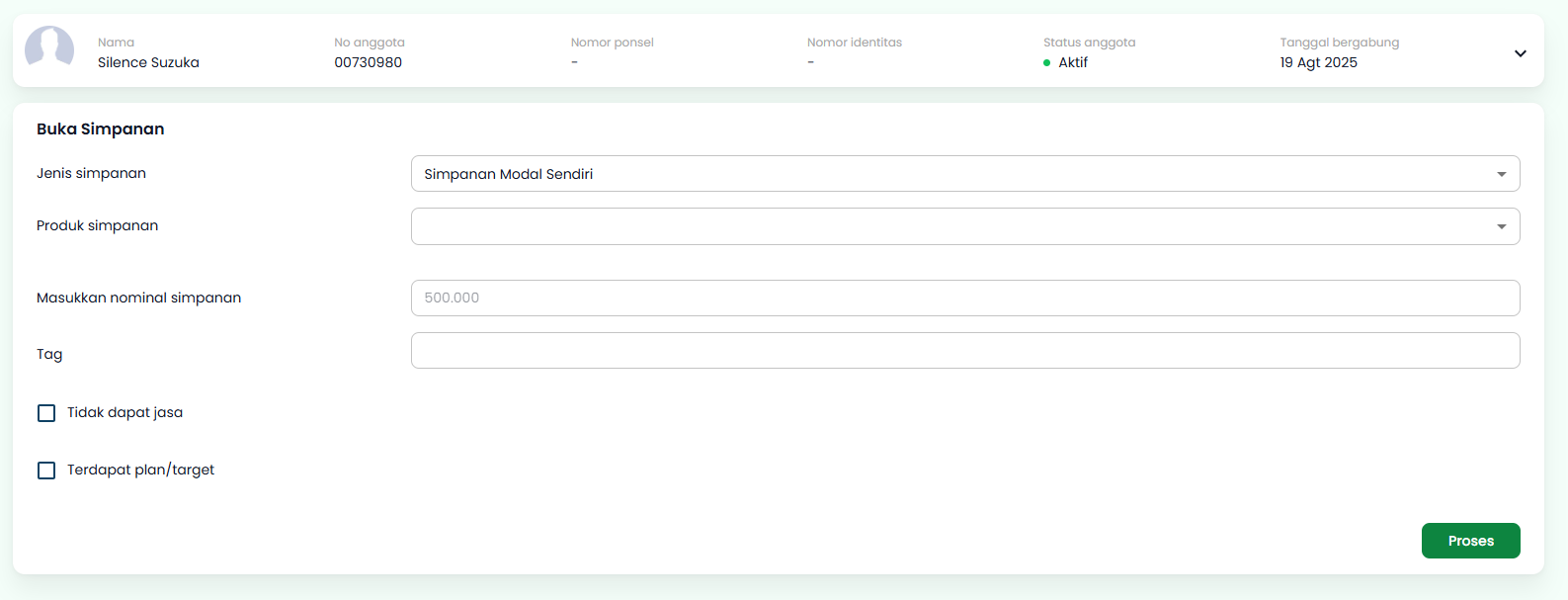This screenshot has height=600, width=1568.
Task: Click the member number 00730980
Action: point(368,62)
